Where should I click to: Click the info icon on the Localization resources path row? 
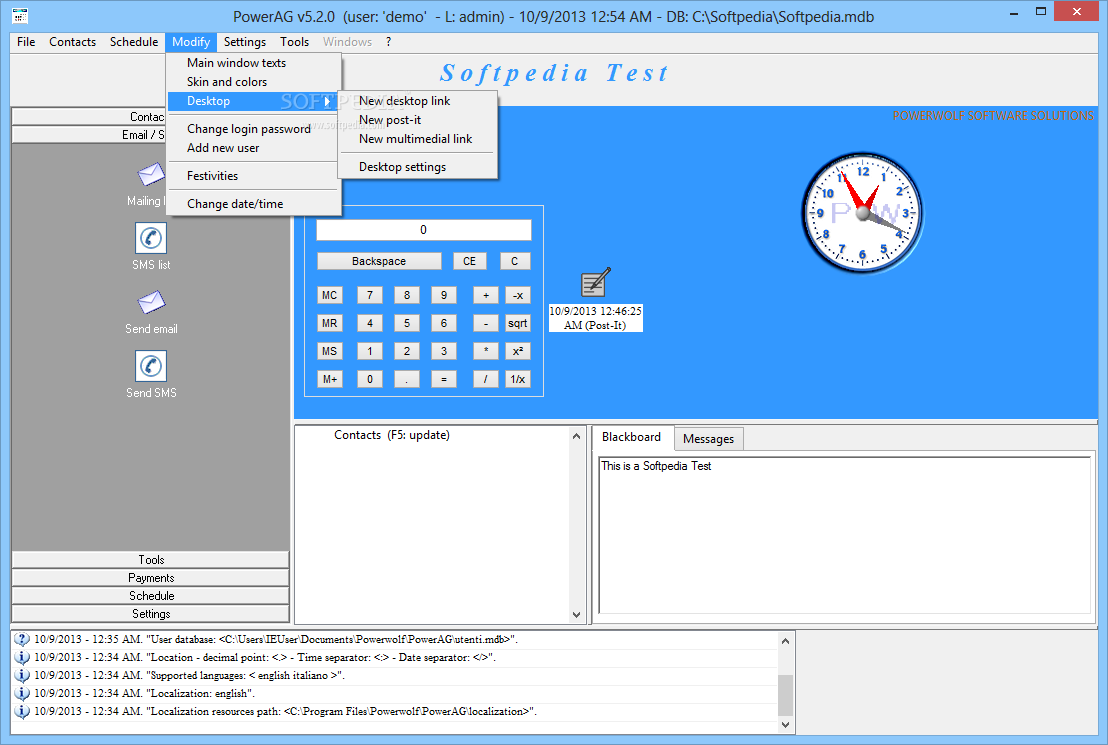point(22,711)
